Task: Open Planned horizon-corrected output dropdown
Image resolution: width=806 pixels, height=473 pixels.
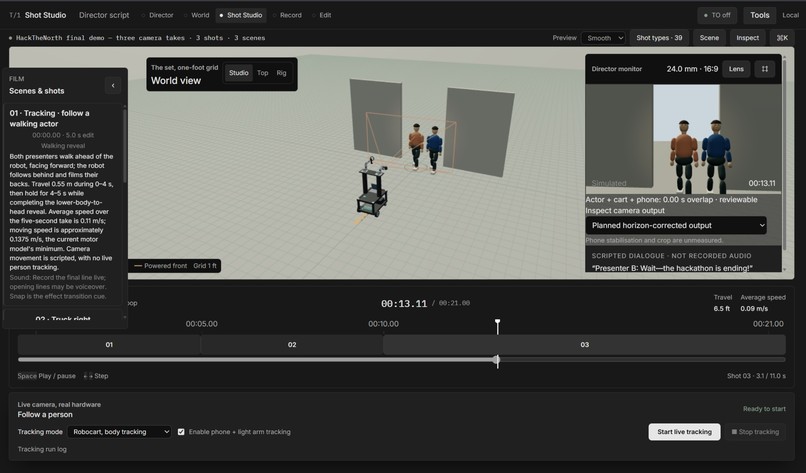Action: coord(676,225)
